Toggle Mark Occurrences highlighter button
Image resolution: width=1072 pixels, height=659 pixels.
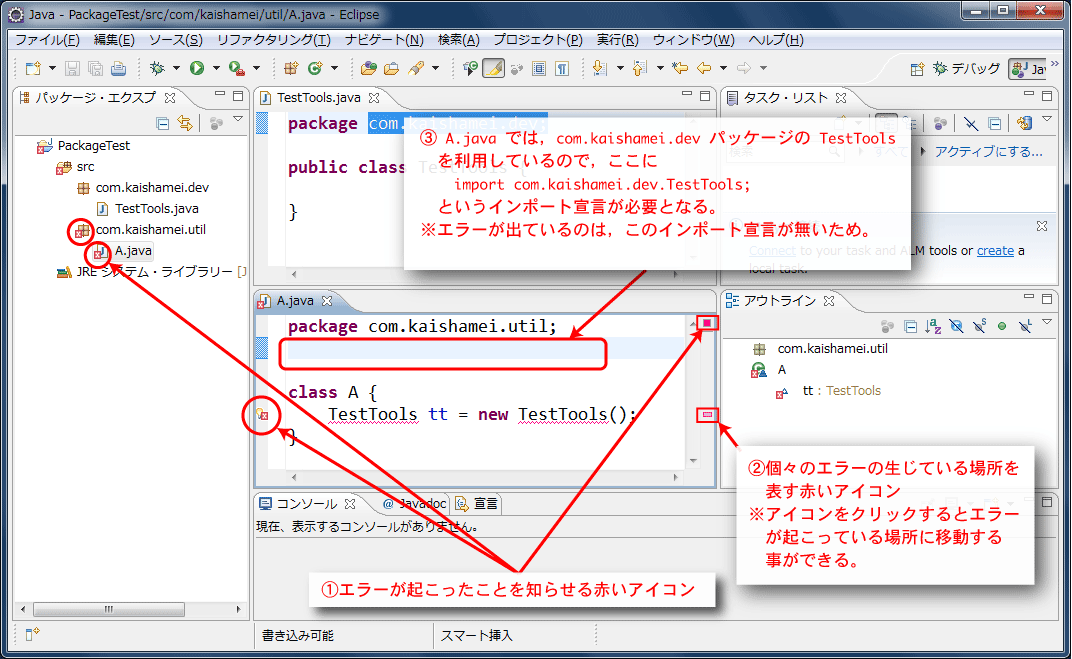coord(494,68)
